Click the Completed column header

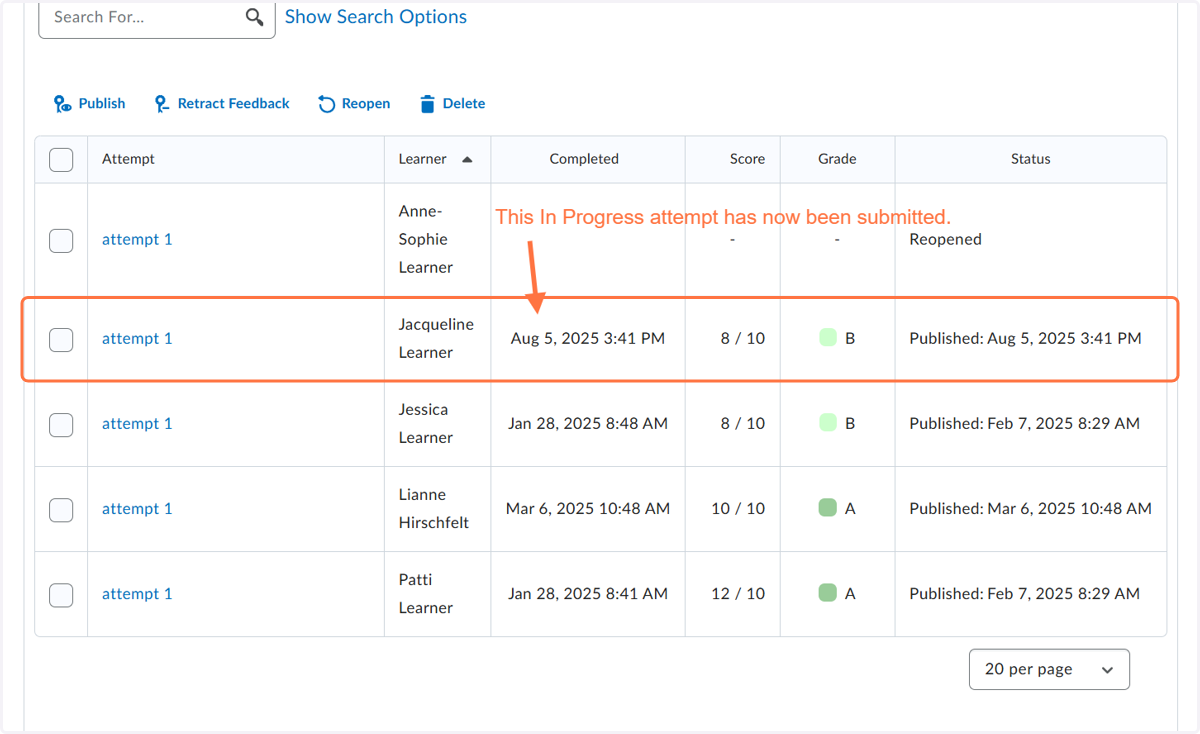pos(584,159)
